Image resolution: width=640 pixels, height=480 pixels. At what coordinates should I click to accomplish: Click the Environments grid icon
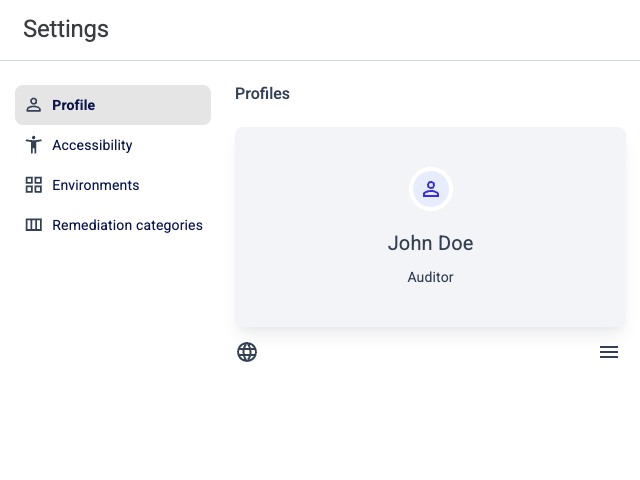[x=33, y=185]
